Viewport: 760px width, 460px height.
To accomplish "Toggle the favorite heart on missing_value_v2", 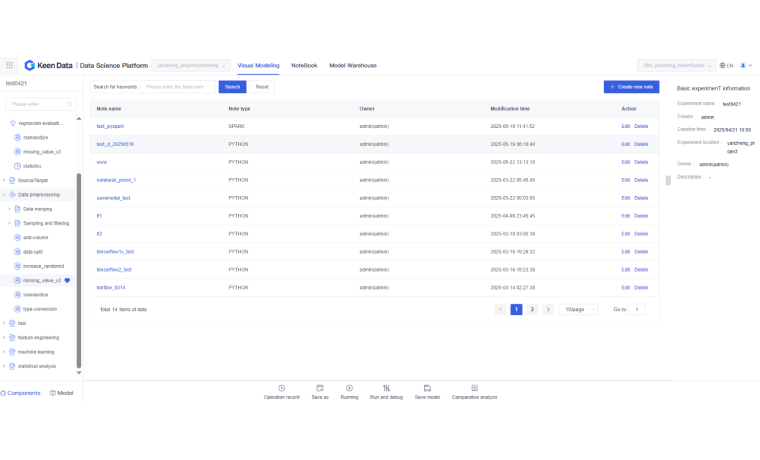I will click(67, 281).
